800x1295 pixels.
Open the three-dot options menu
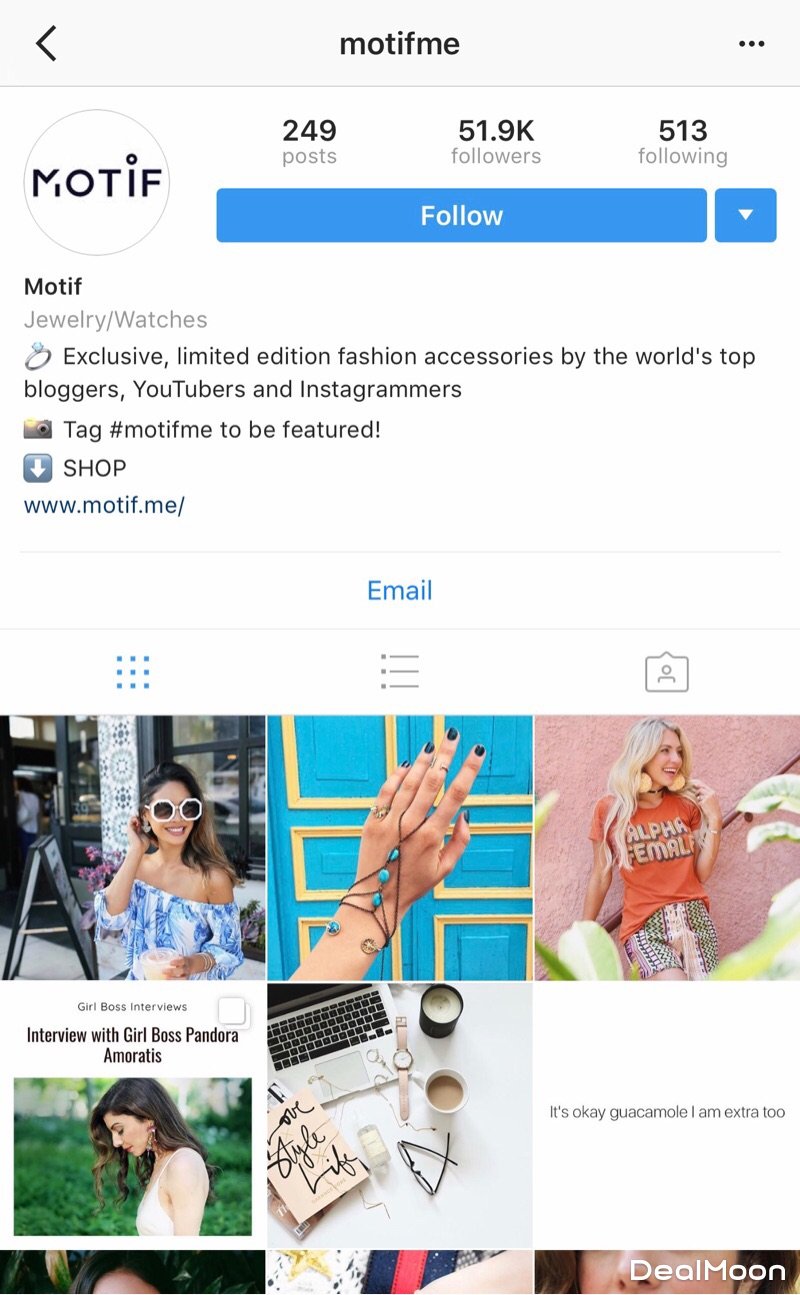(x=751, y=44)
